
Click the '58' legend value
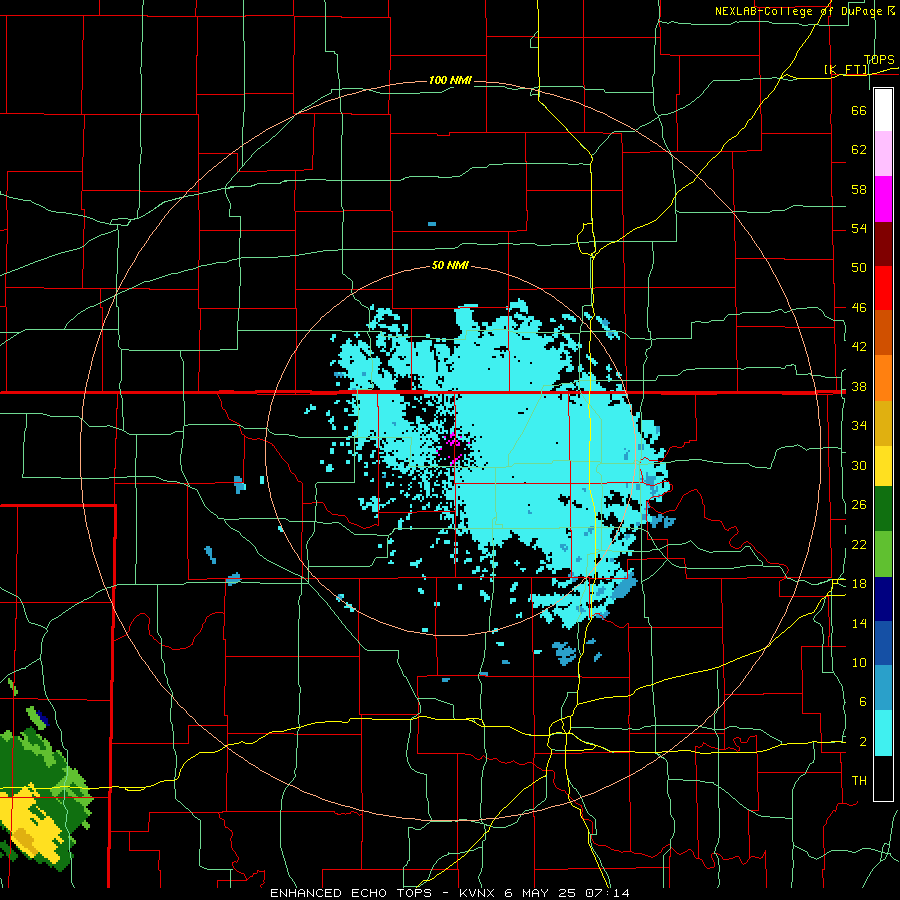(x=859, y=189)
